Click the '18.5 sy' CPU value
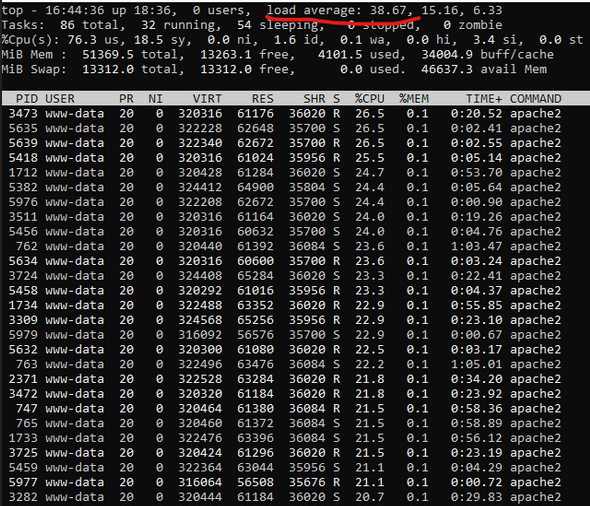Viewport: 590px width, 506px height. pos(159,40)
